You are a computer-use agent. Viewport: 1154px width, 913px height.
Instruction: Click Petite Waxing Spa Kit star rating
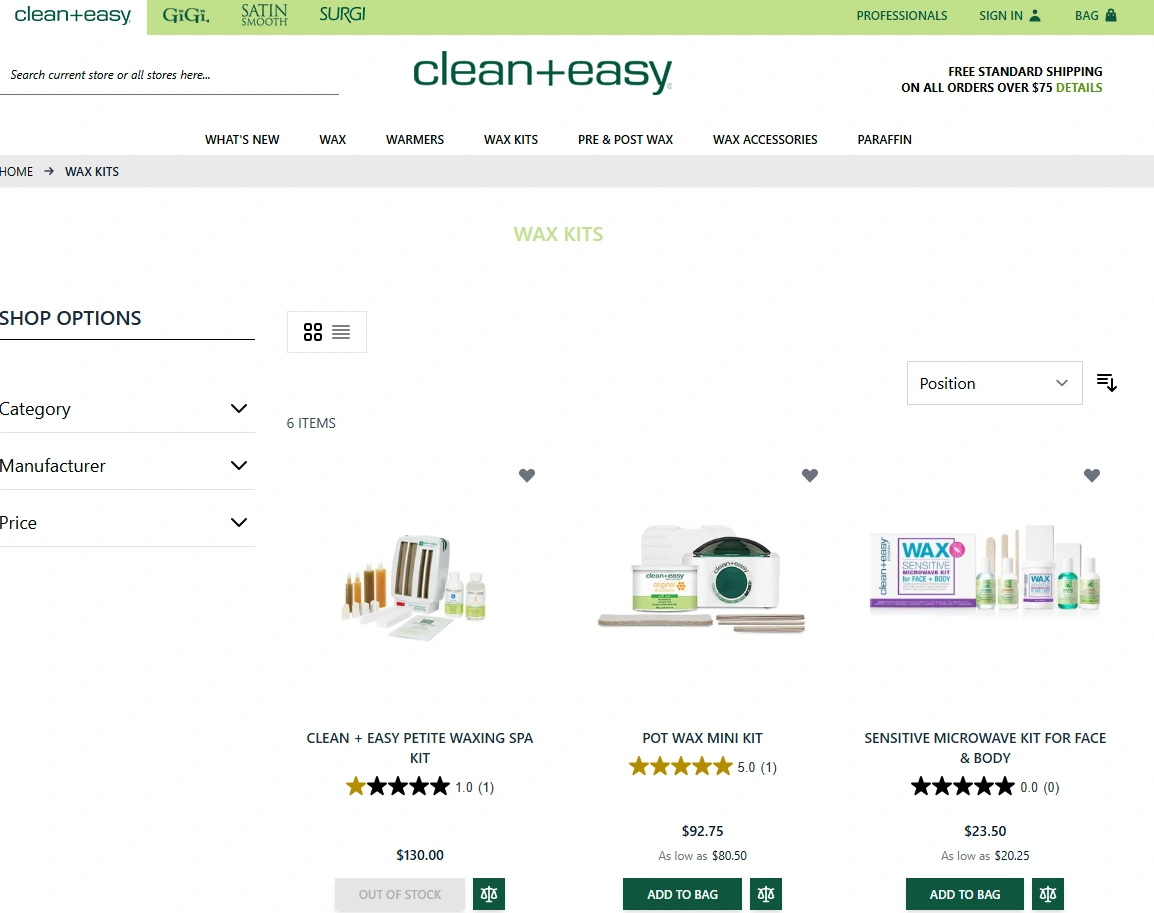pyautogui.click(x=397, y=786)
